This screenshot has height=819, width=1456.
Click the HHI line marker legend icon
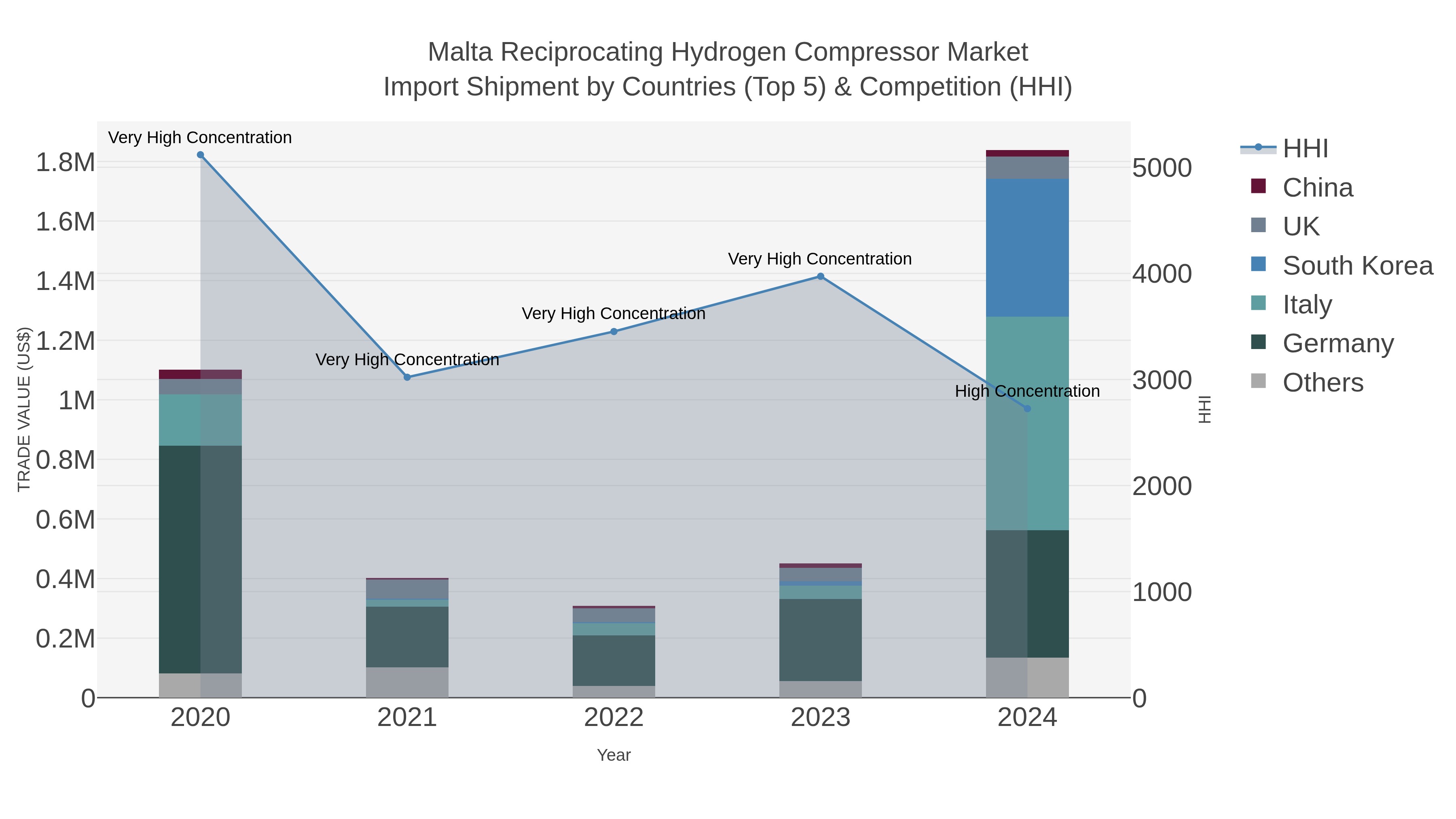pos(1258,148)
